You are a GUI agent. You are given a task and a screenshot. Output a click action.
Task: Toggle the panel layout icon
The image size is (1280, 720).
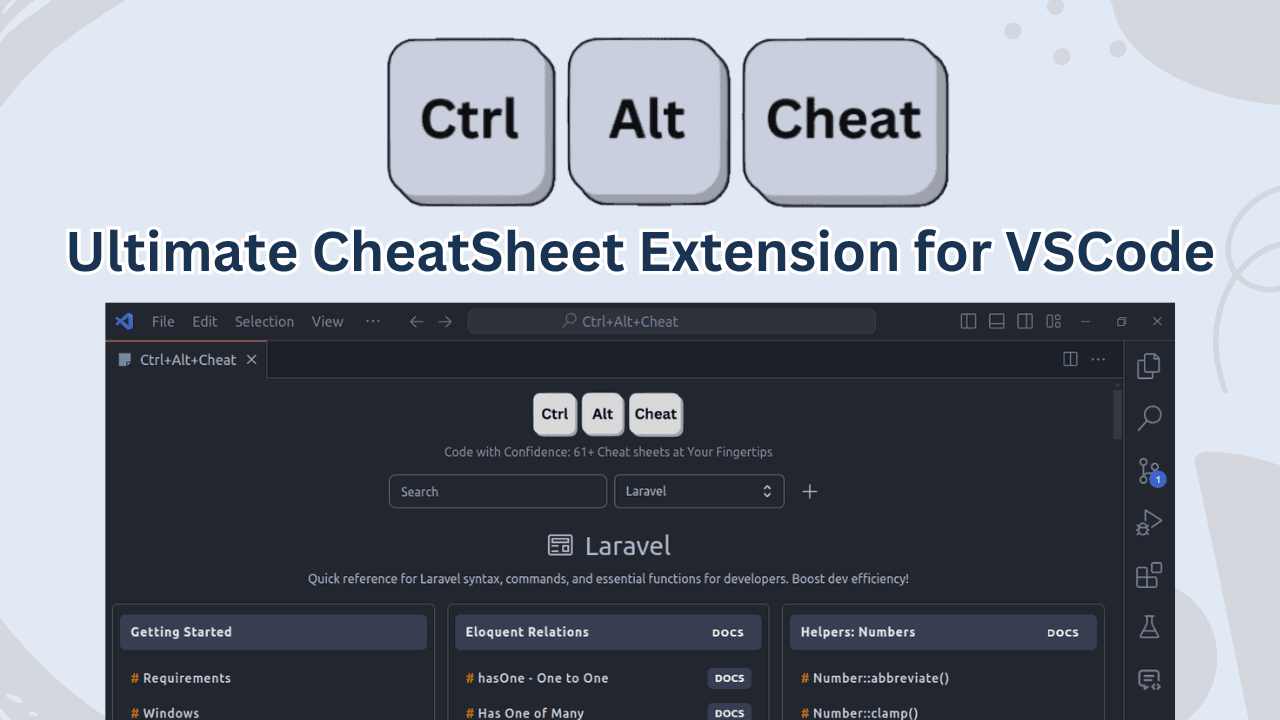(x=996, y=321)
